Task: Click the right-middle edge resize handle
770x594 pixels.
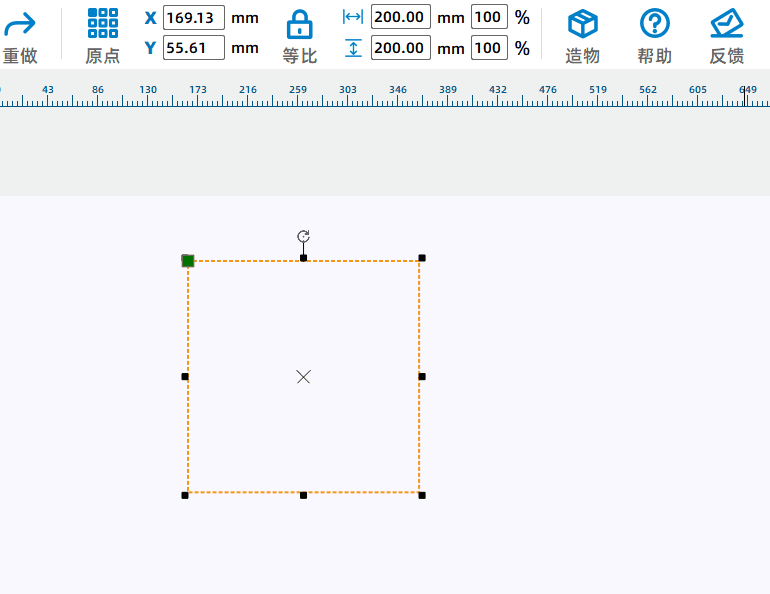Action: click(422, 377)
